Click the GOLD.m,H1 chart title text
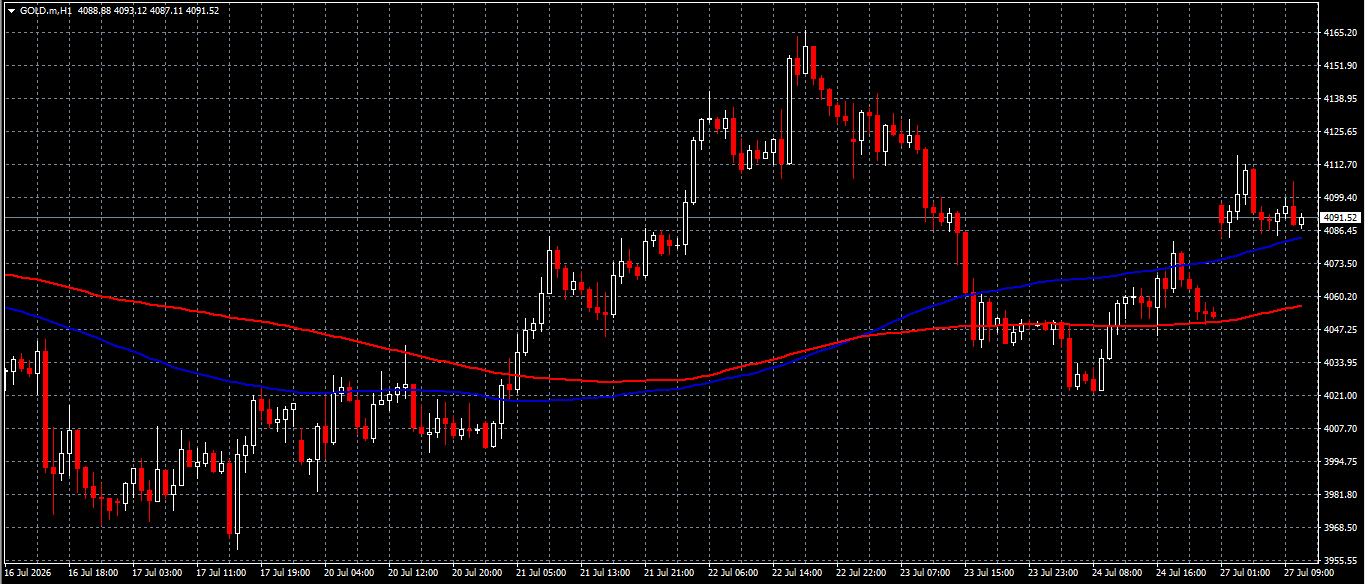This screenshot has width=1366, height=584. pyautogui.click(x=45, y=10)
